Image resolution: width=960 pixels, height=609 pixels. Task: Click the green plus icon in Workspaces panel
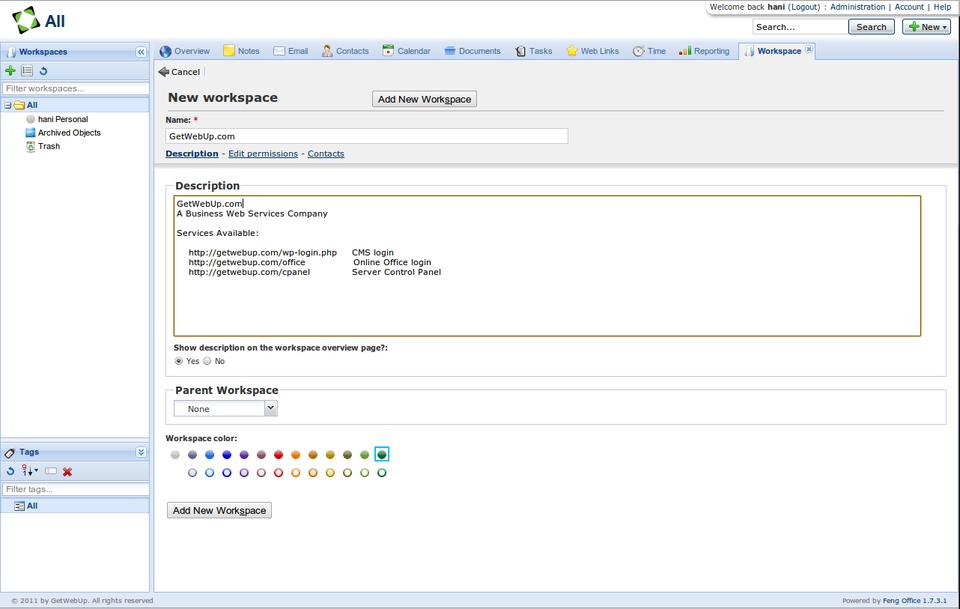(x=10, y=71)
